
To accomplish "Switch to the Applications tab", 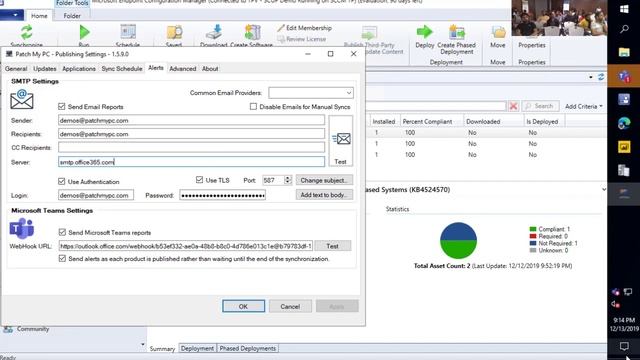I will 79,69.
